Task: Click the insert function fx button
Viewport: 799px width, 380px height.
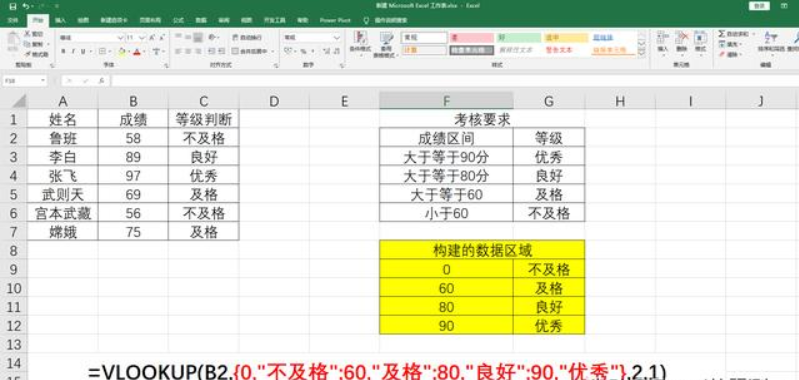Action: (x=102, y=80)
